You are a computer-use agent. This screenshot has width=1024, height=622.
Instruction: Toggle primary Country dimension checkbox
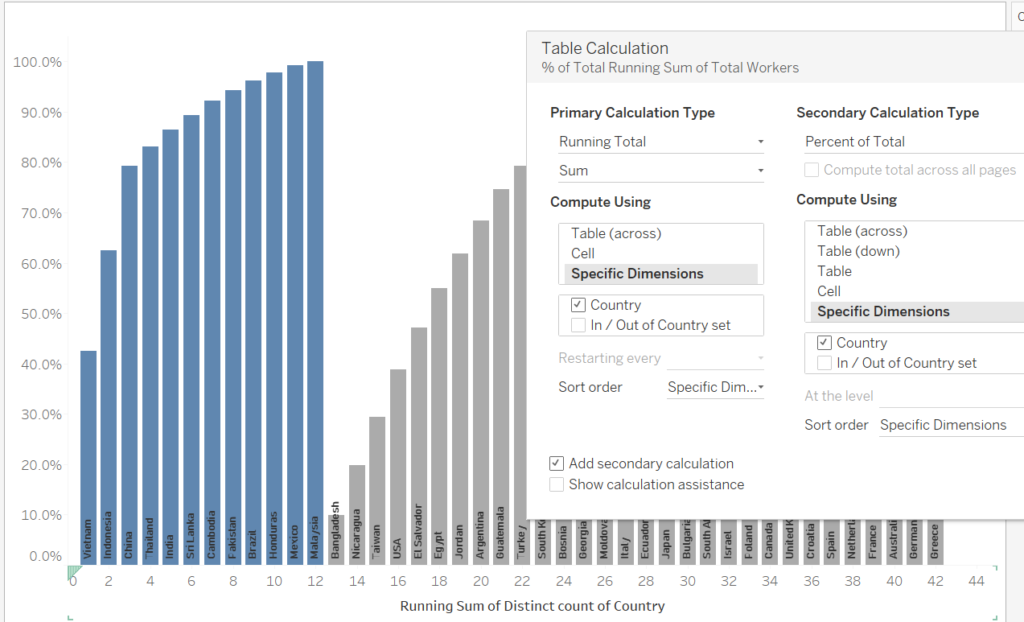click(578, 305)
